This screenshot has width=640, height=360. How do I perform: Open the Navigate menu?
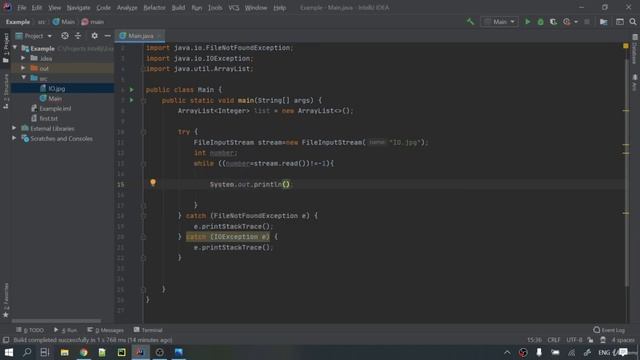pyautogui.click(x=78, y=8)
